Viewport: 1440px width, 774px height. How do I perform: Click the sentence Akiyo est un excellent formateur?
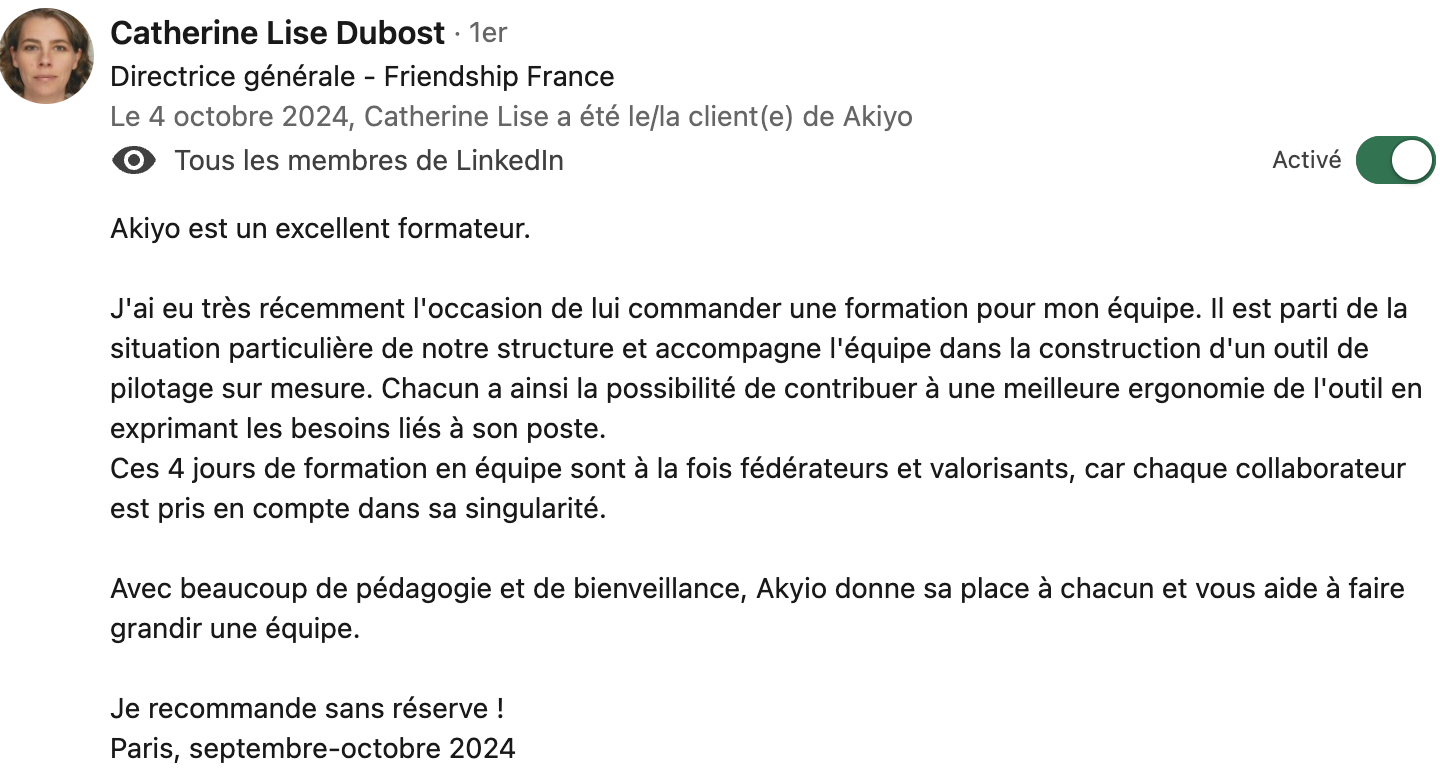[320, 229]
